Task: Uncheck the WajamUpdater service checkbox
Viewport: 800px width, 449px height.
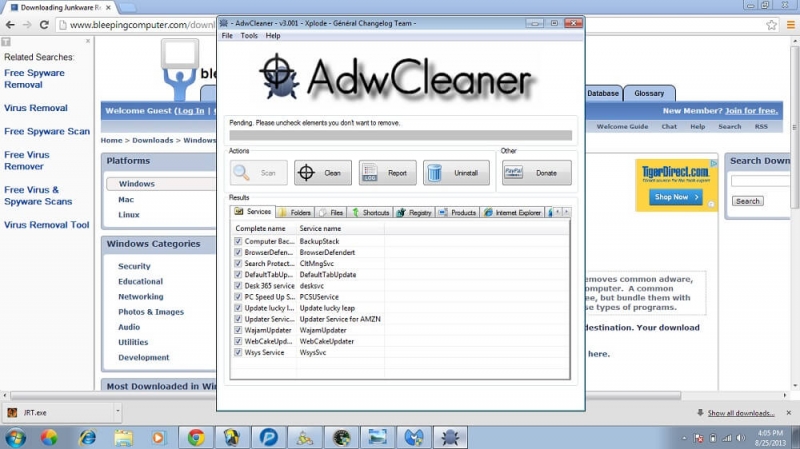Action: click(238, 330)
